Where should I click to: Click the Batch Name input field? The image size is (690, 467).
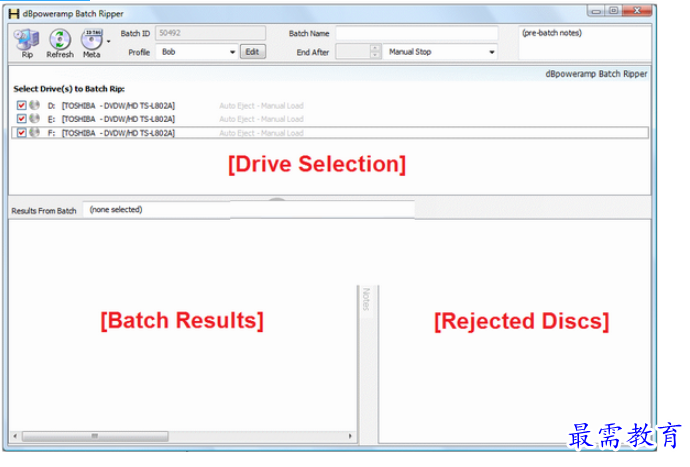417,33
